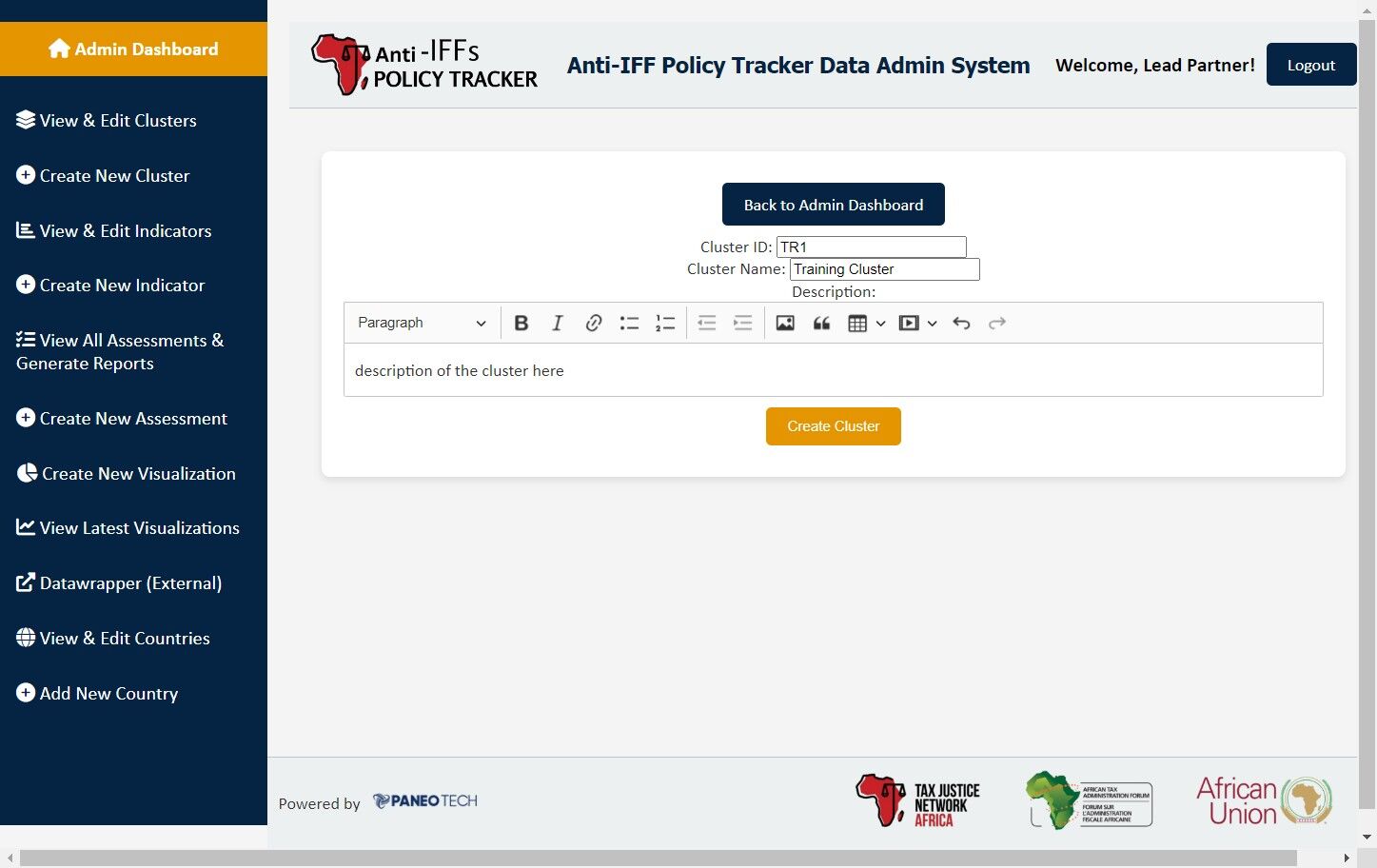Create a numbered list
This screenshot has width=1377, height=868.
point(665,323)
